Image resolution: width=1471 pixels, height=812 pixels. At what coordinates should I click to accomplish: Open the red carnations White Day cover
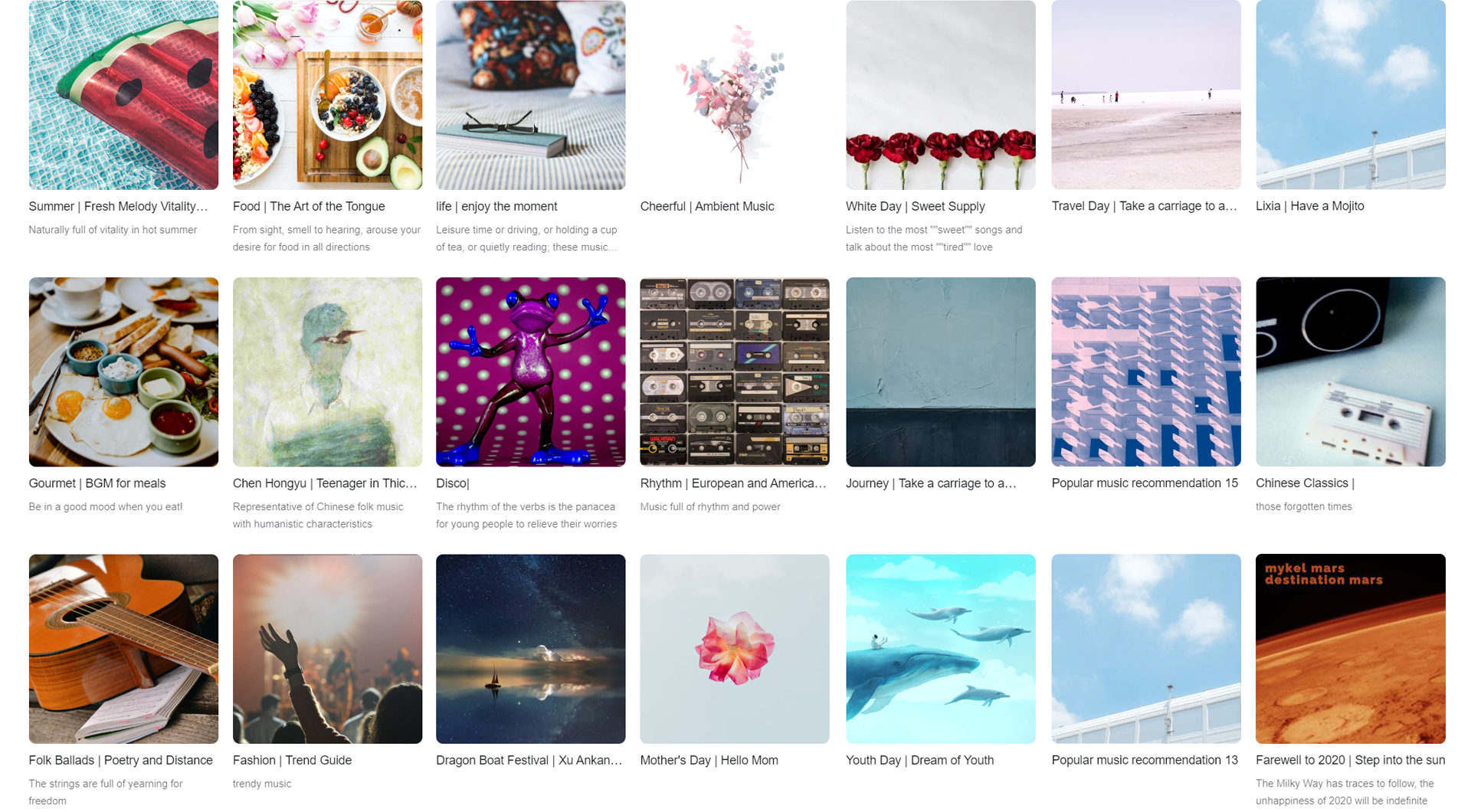pyautogui.click(x=940, y=95)
